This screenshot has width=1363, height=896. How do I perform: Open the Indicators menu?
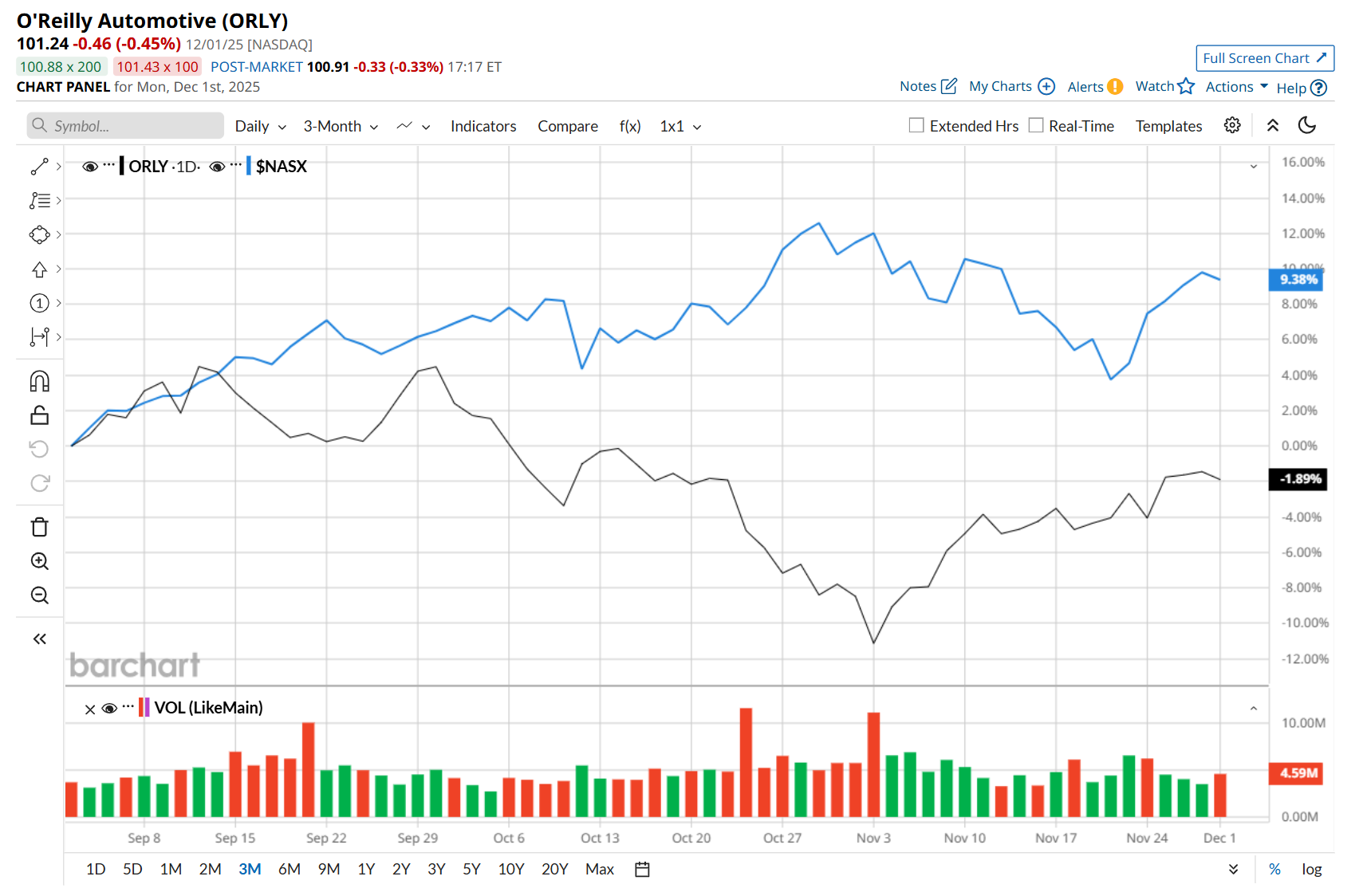click(483, 126)
